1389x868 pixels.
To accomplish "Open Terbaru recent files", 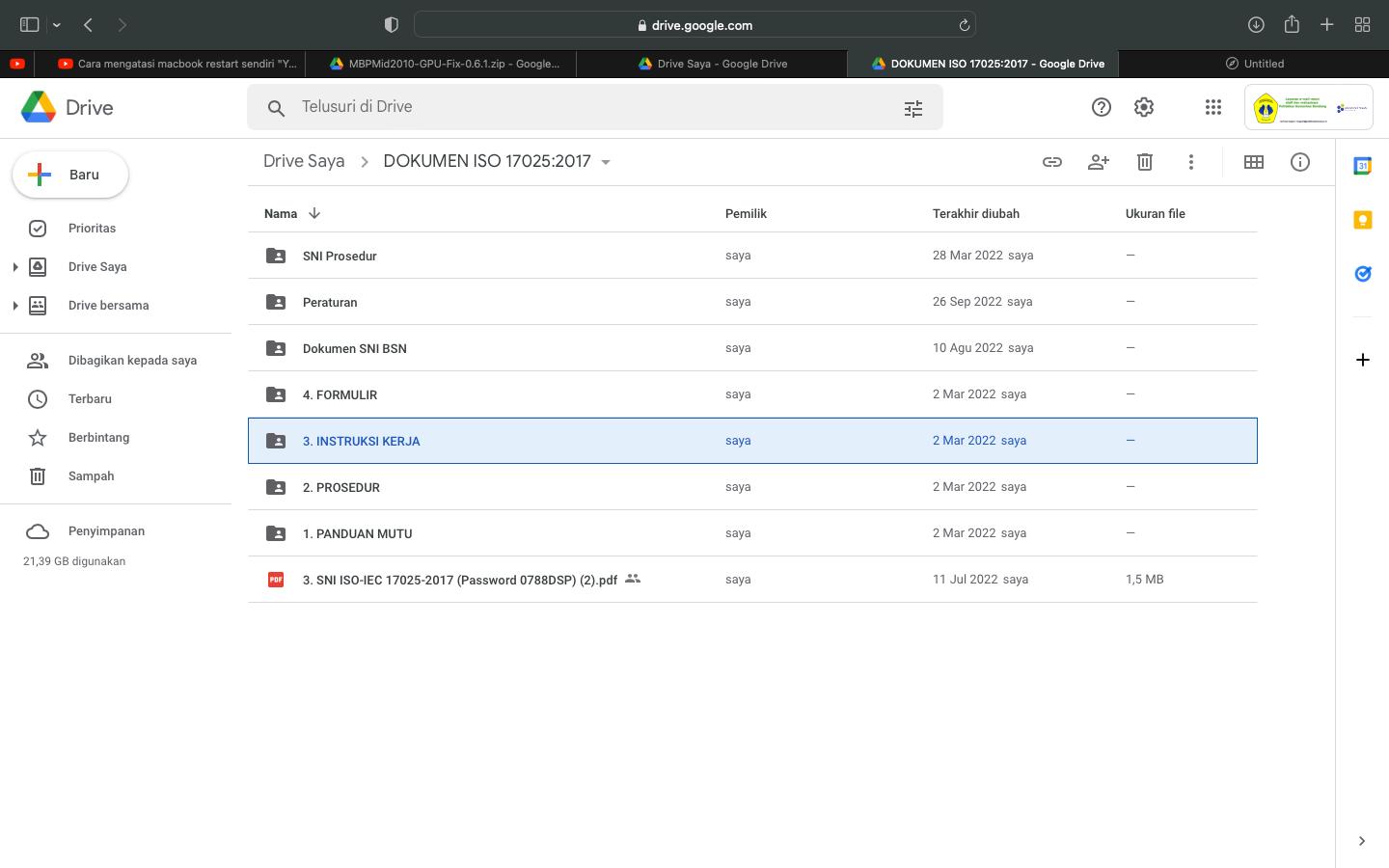I will click(90, 399).
